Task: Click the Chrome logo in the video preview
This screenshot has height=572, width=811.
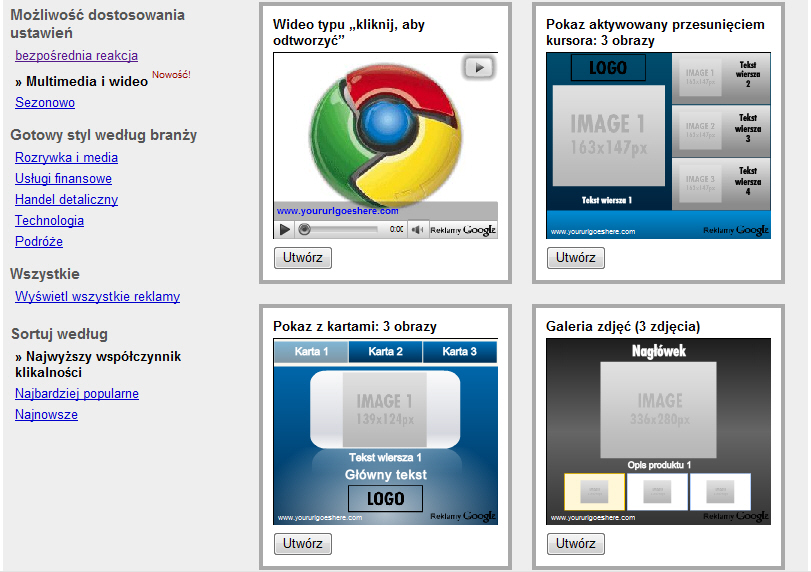Action: click(386, 136)
